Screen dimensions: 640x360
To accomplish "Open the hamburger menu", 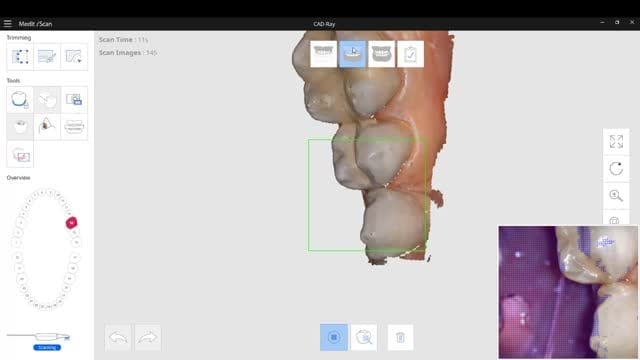I will 7,24.
